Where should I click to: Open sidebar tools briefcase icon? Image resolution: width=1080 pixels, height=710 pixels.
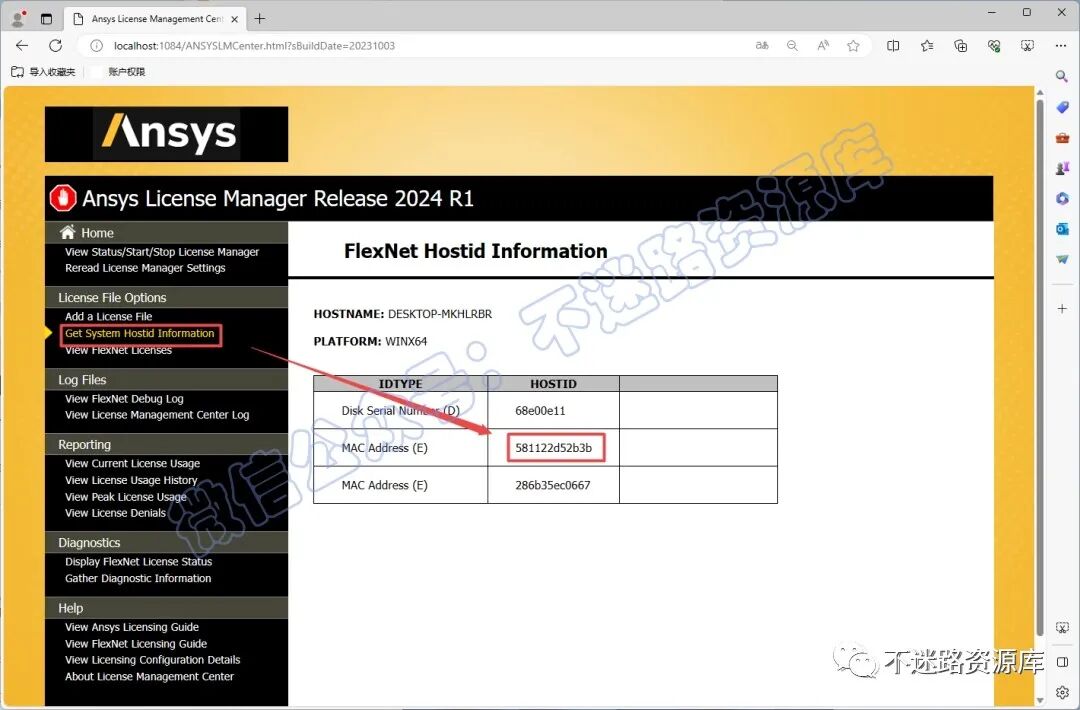pos(1062,138)
